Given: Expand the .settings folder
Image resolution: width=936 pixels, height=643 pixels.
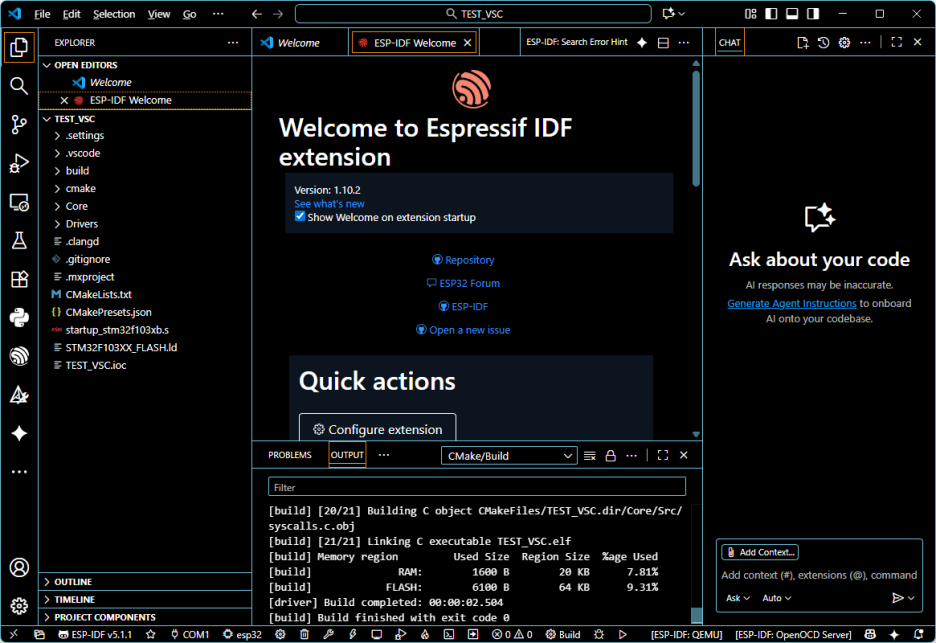Looking at the screenshot, I should point(145,136).
